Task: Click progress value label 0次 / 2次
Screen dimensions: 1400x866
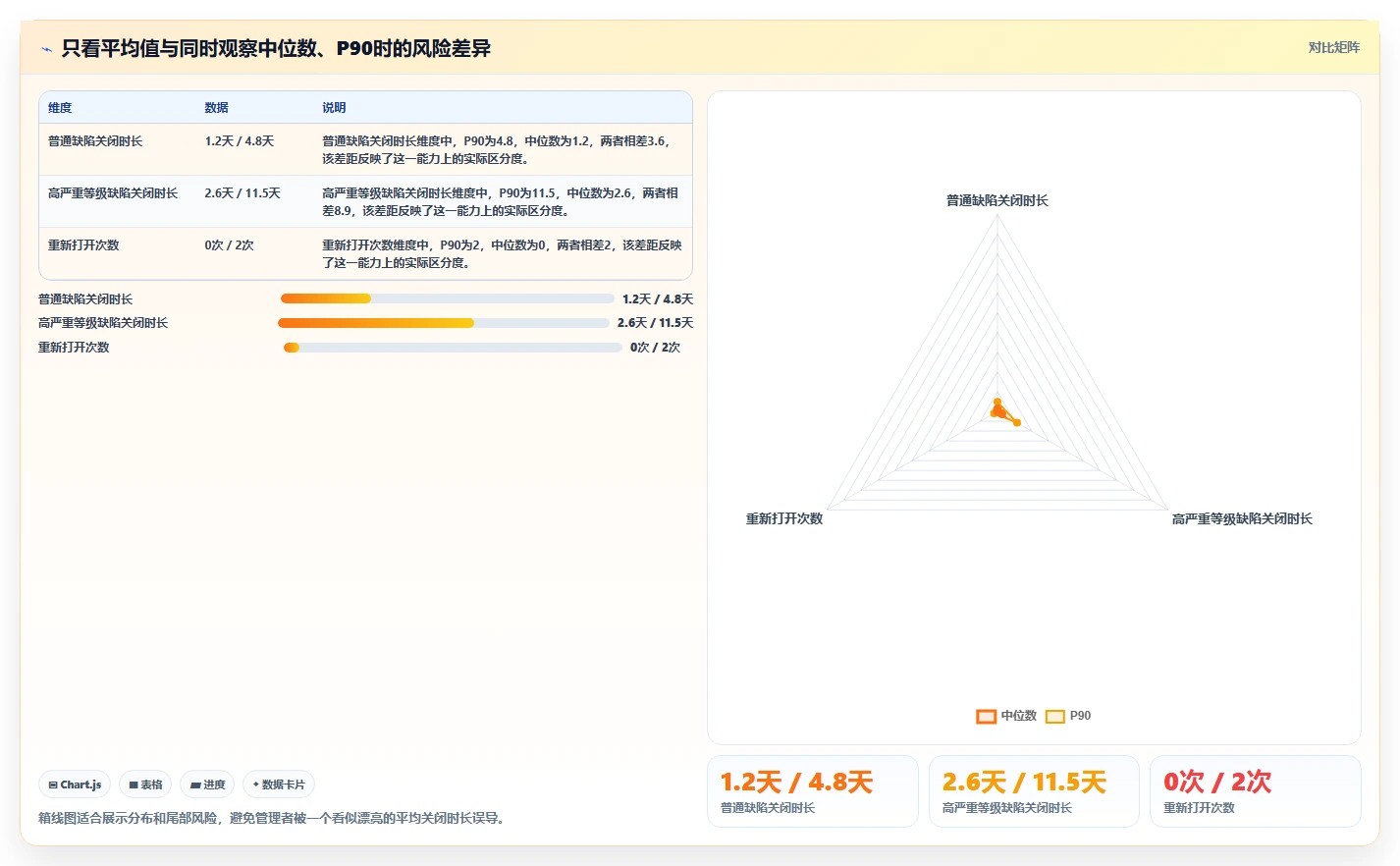Action: pos(655,348)
